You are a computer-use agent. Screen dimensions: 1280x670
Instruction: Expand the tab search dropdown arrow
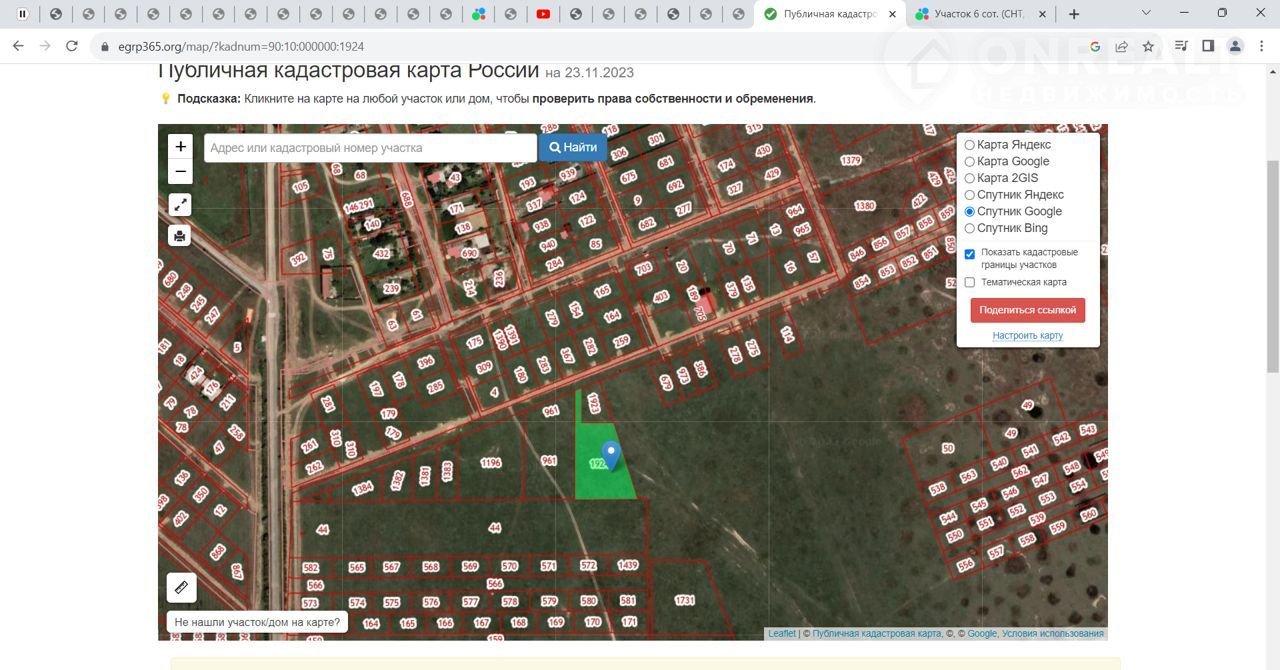pyautogui.click(x=1146, y=14)
